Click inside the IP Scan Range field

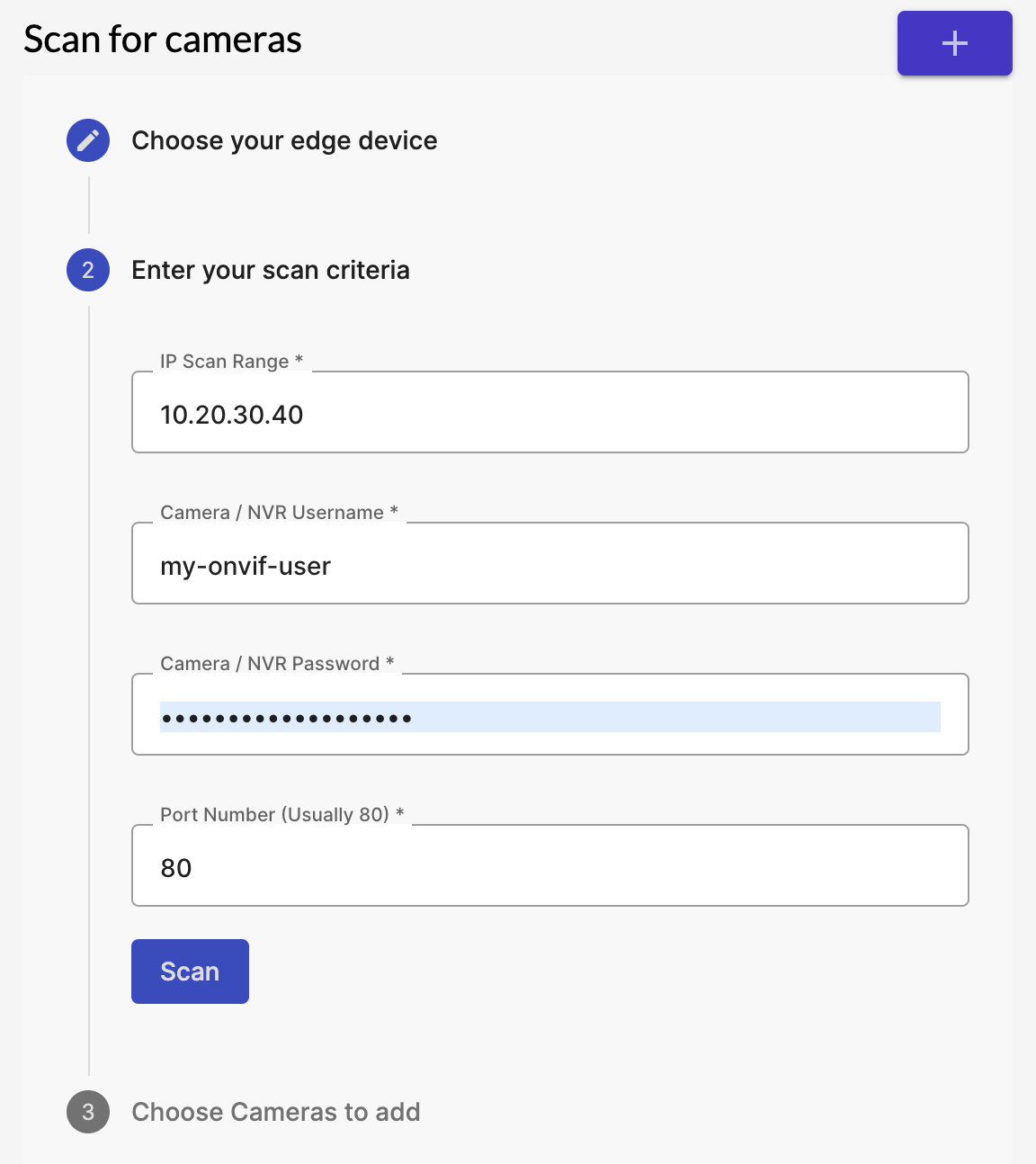(549, 412)
